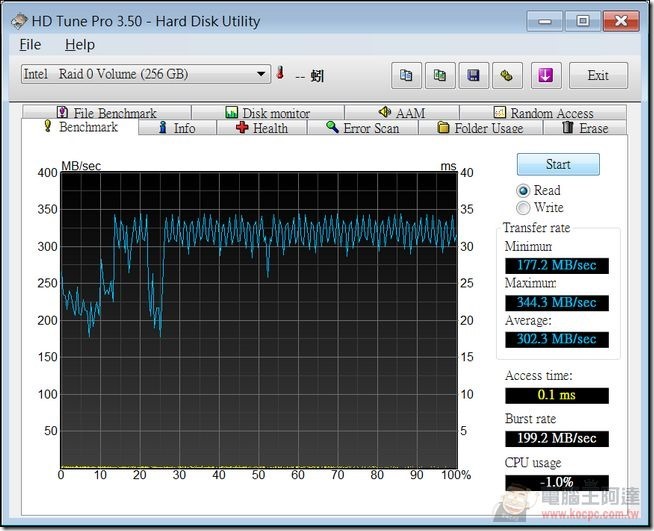
Task: Click the HD Tune title bar app icon
Action: click(19, 22)
